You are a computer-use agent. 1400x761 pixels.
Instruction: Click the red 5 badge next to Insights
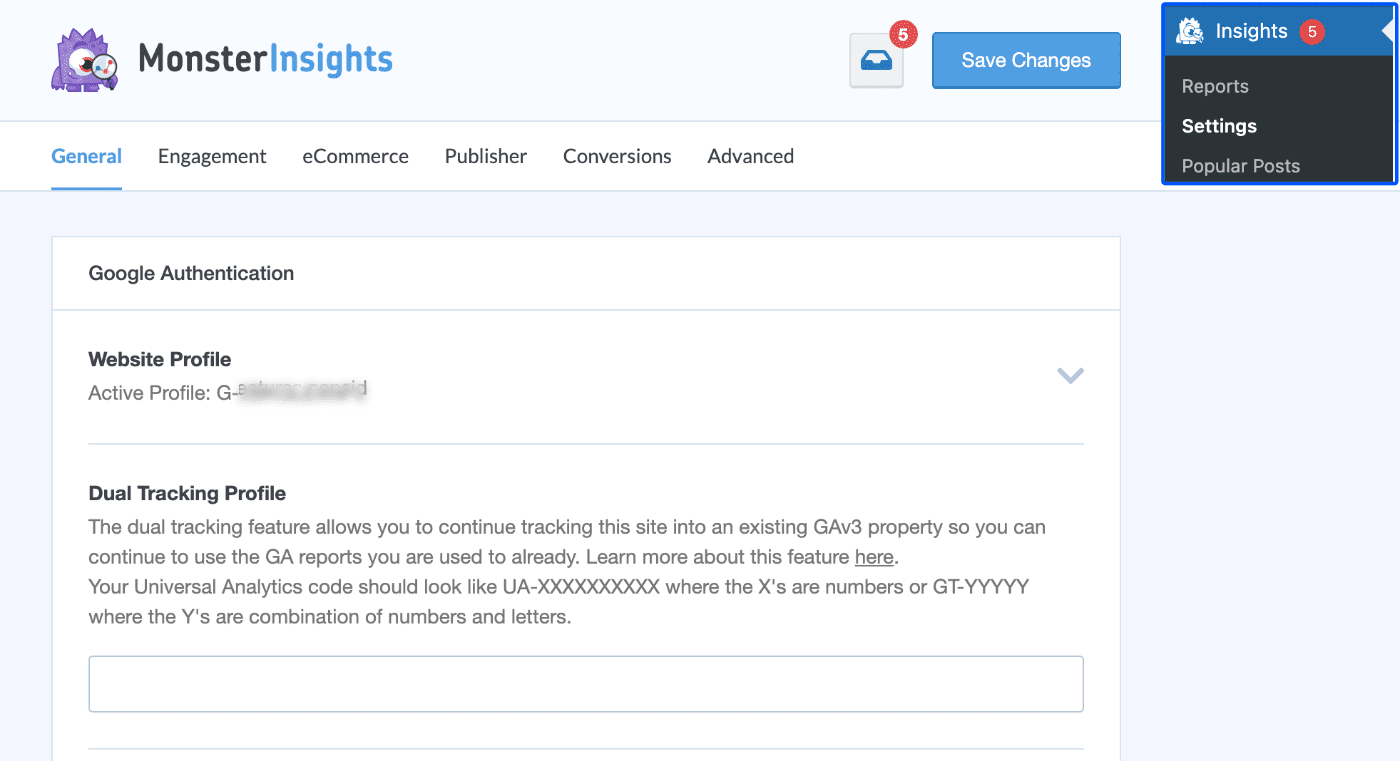(1312, 32)
